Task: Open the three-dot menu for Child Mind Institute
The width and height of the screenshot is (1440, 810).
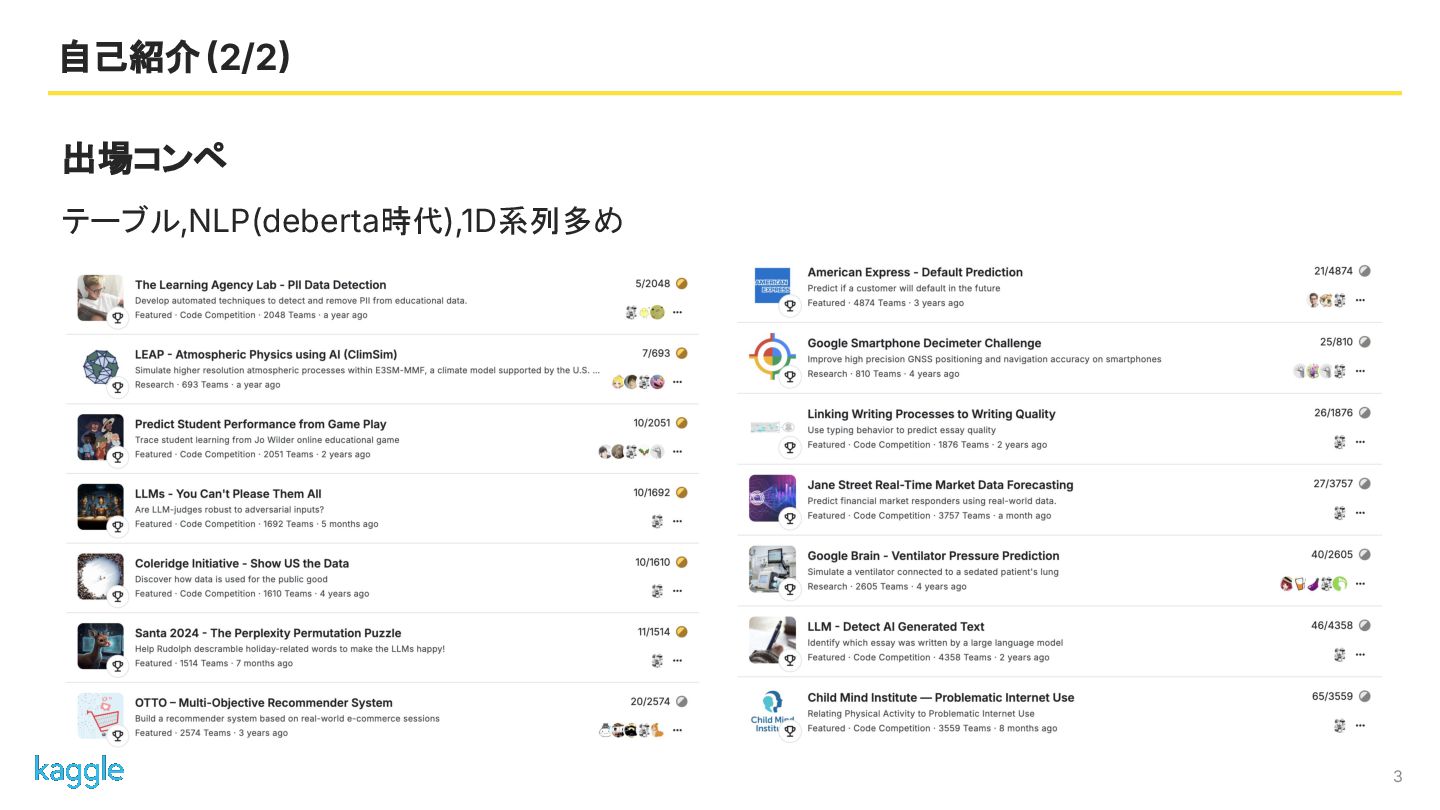Action: 1360,726
